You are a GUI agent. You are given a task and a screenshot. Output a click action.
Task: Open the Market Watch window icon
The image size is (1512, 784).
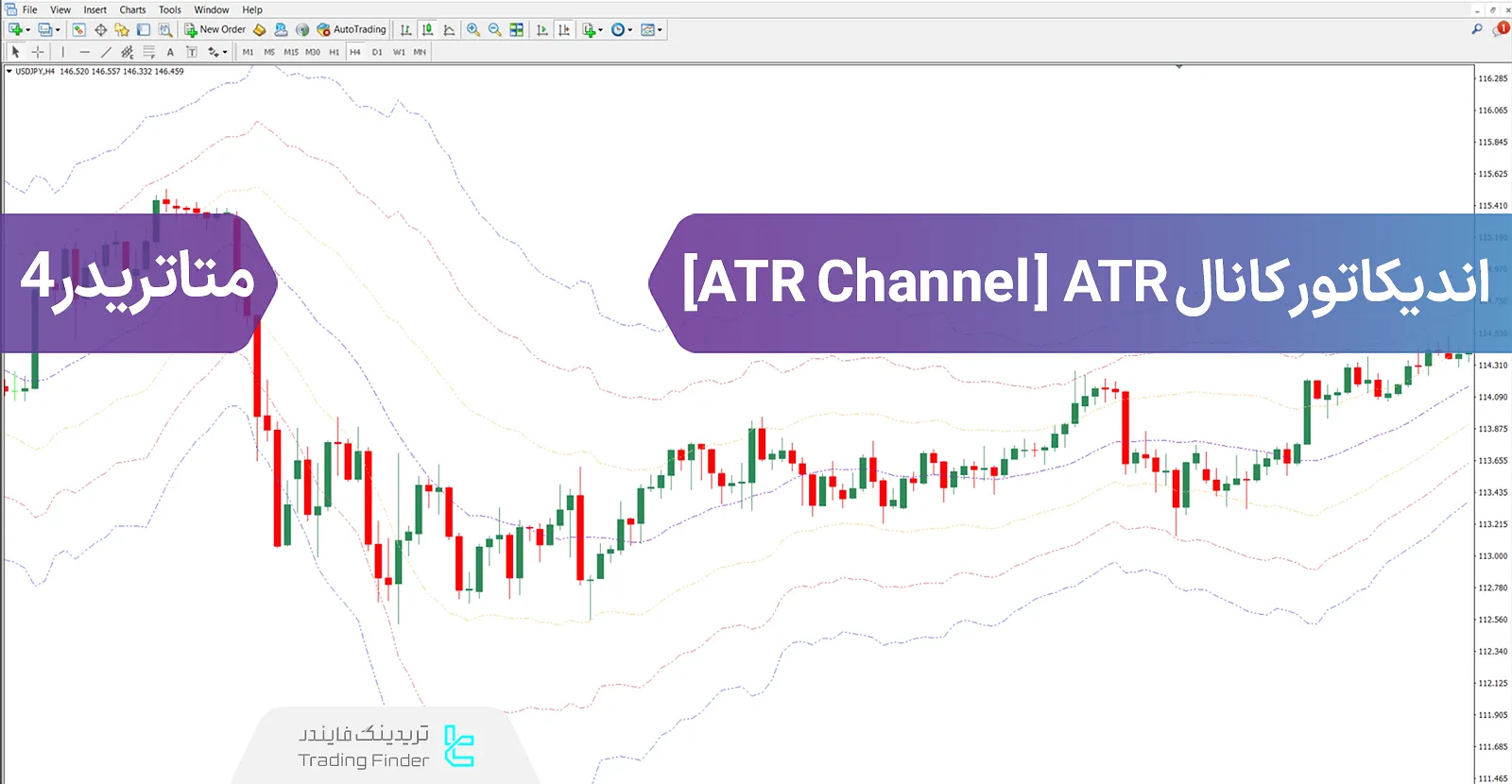tap(79, 30)
